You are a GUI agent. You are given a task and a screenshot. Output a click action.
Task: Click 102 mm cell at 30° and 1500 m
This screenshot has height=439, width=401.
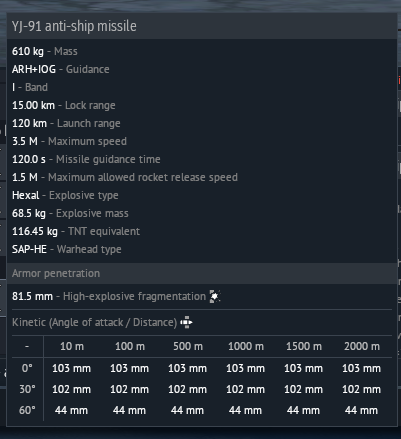point(303,389)
